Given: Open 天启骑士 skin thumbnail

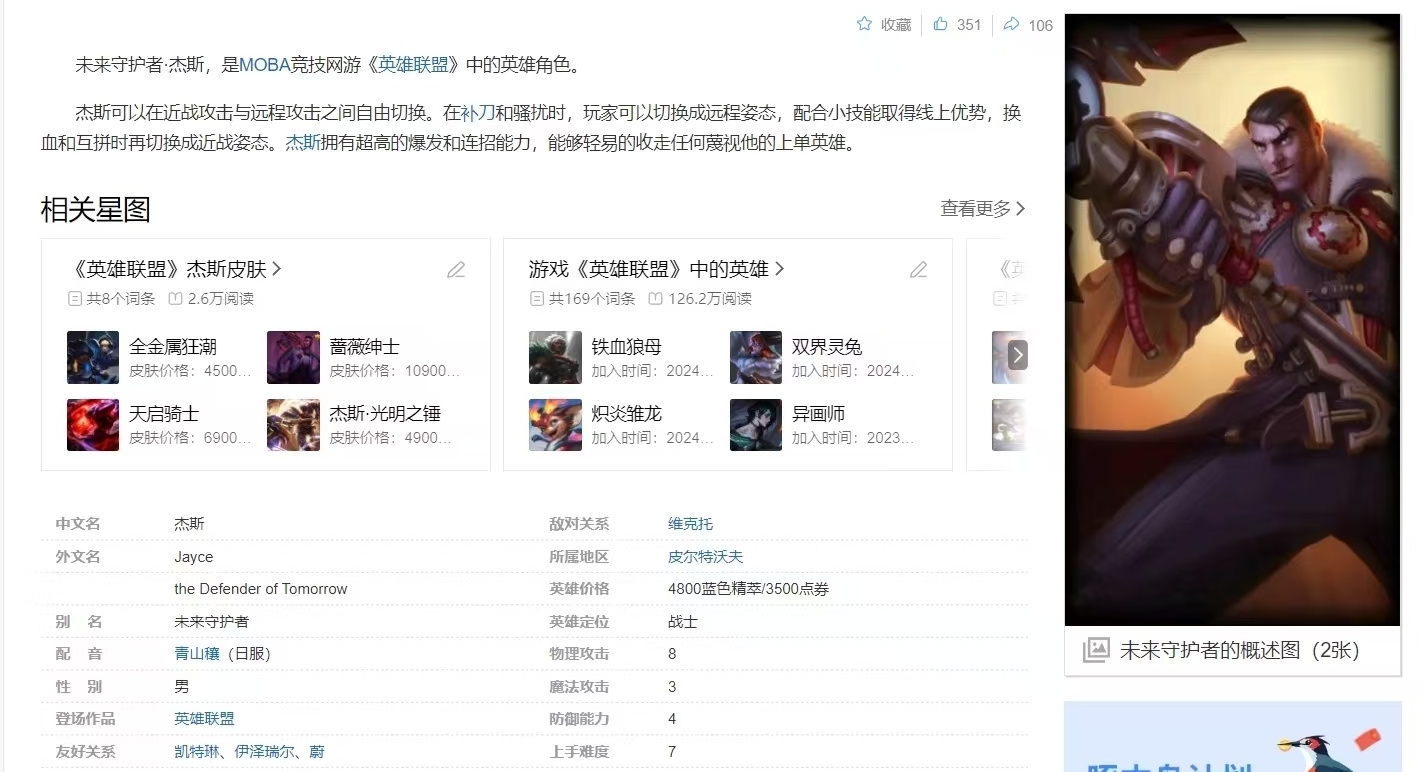Looking at the screenshot, I should coord(93,424).
